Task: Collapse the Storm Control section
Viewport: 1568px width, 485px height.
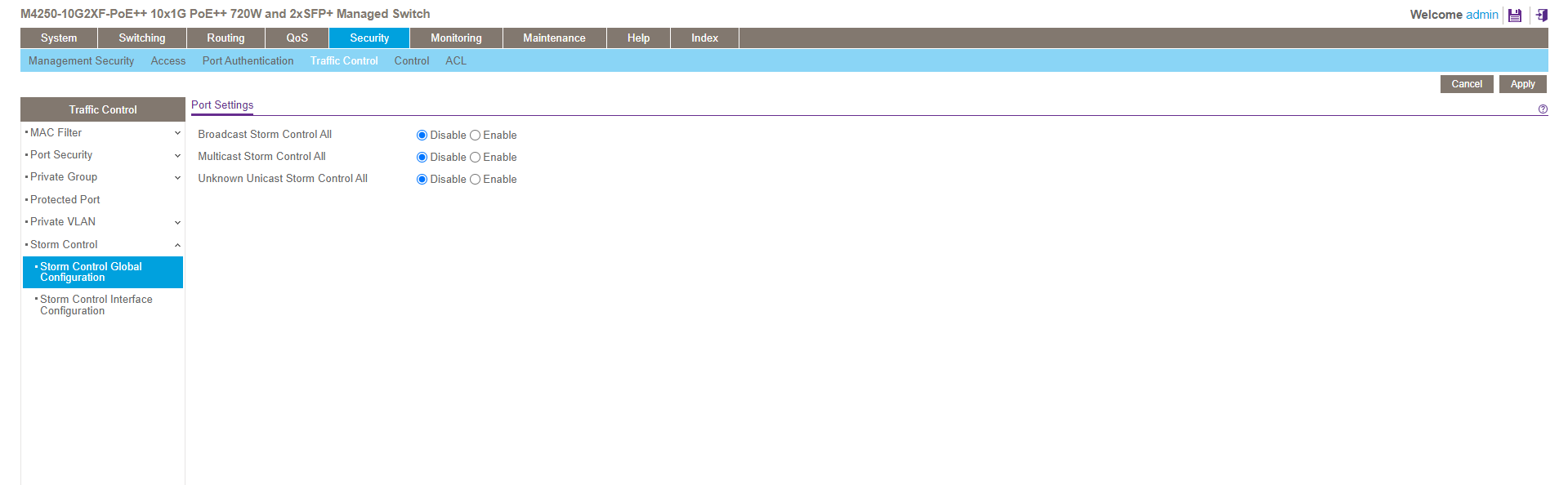Action: [x=177, y=245]
